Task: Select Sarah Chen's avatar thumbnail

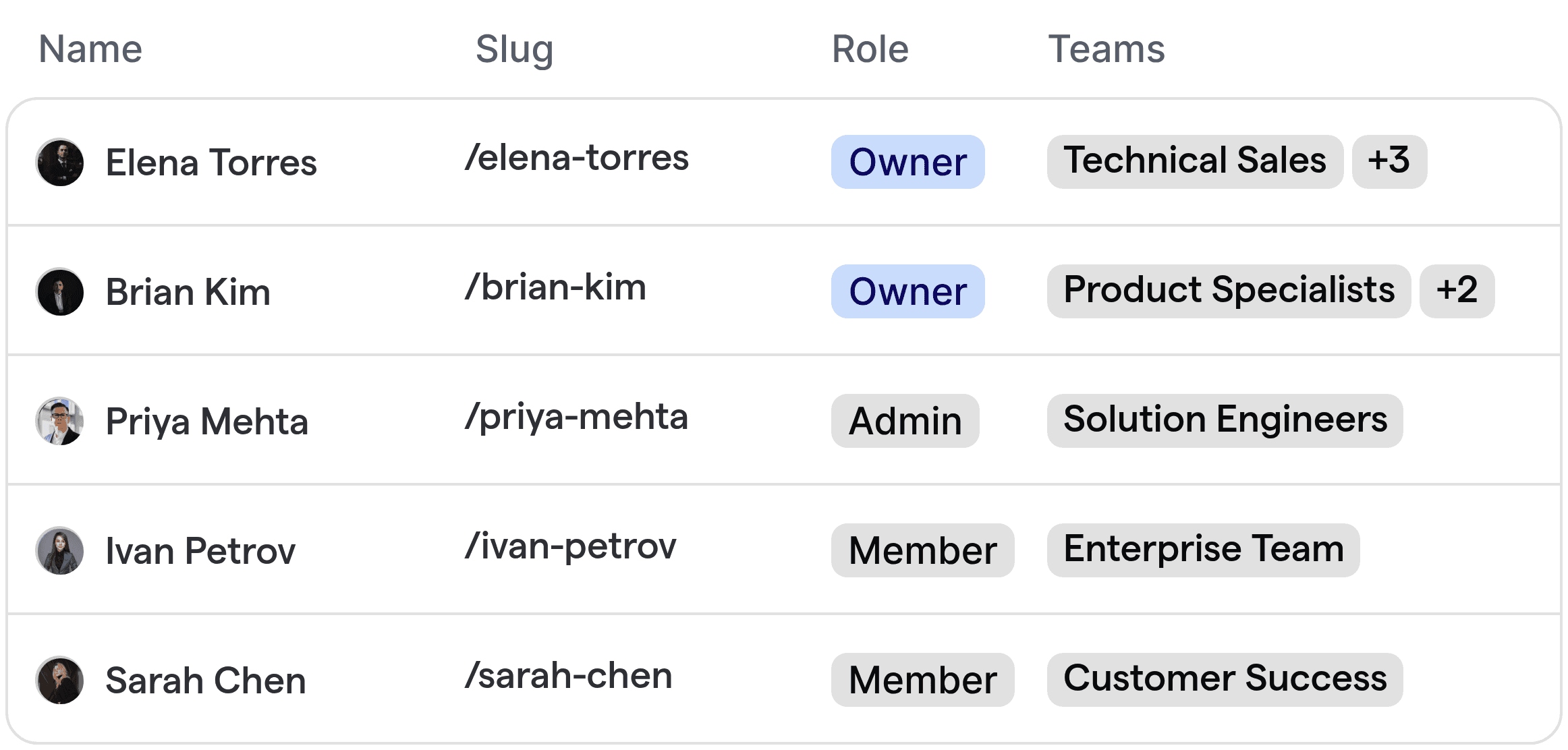Action: pyautogui.click(x=60, y=680)
